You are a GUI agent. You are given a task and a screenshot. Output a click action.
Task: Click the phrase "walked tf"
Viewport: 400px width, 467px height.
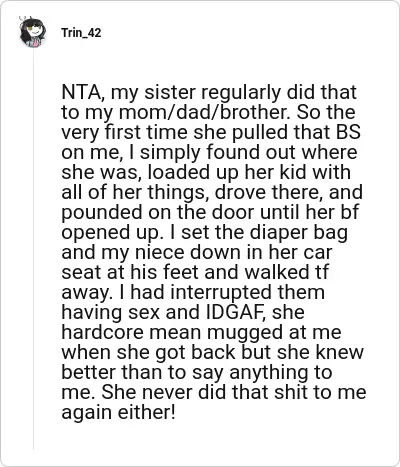pyautogui.click(x=286, y=272)
